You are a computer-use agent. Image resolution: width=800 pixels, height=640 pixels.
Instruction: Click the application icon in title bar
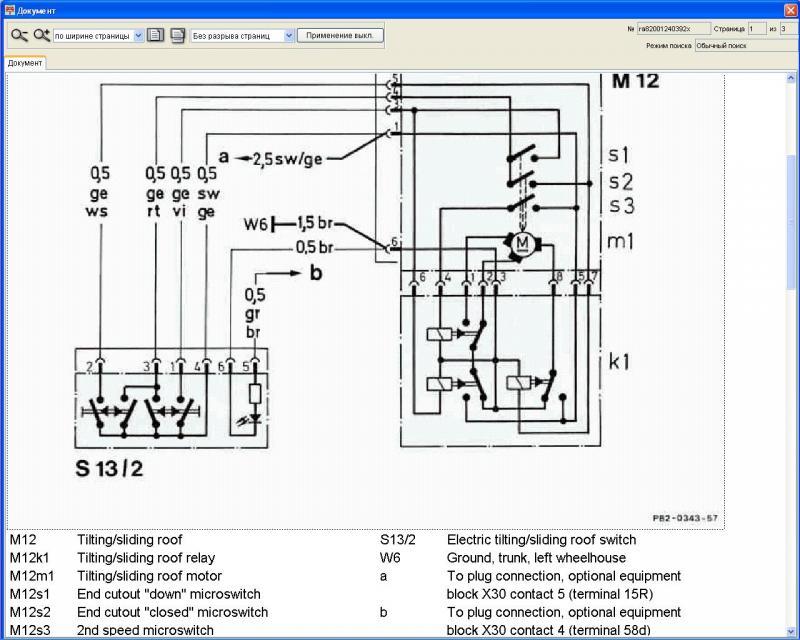[8, 9]
